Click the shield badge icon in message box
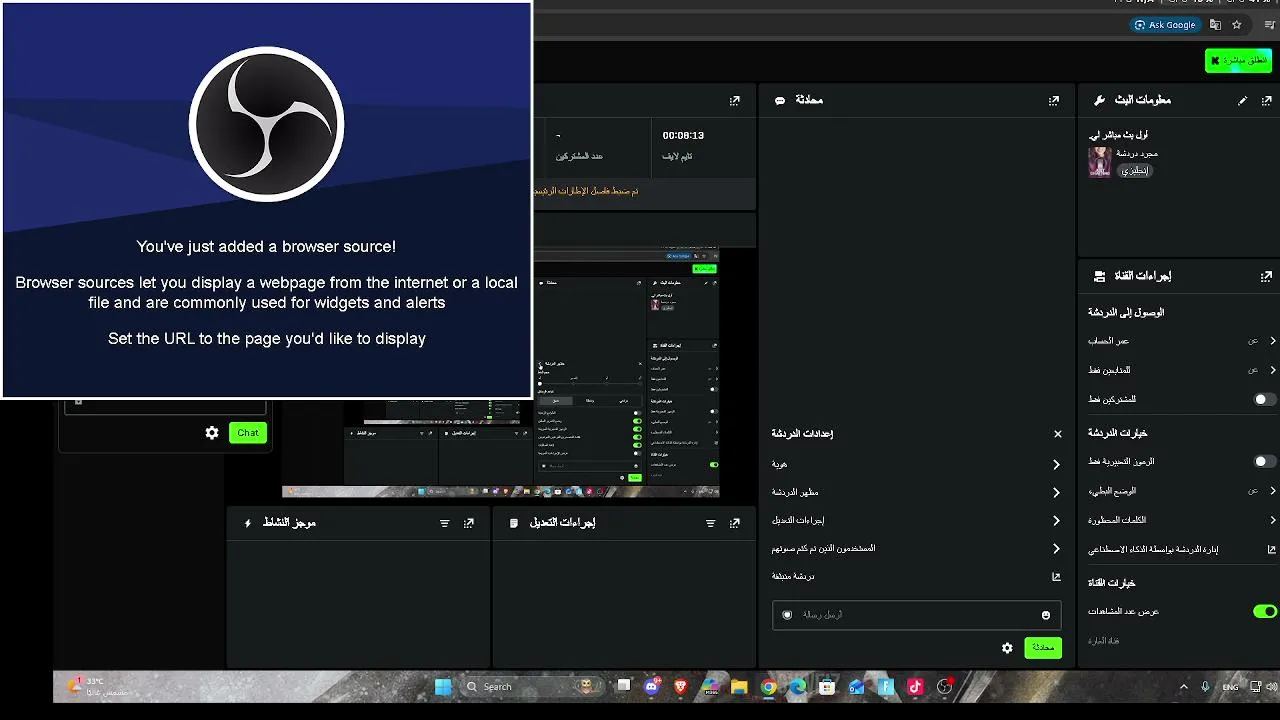 pyautogui.click(x=787, y=615)
